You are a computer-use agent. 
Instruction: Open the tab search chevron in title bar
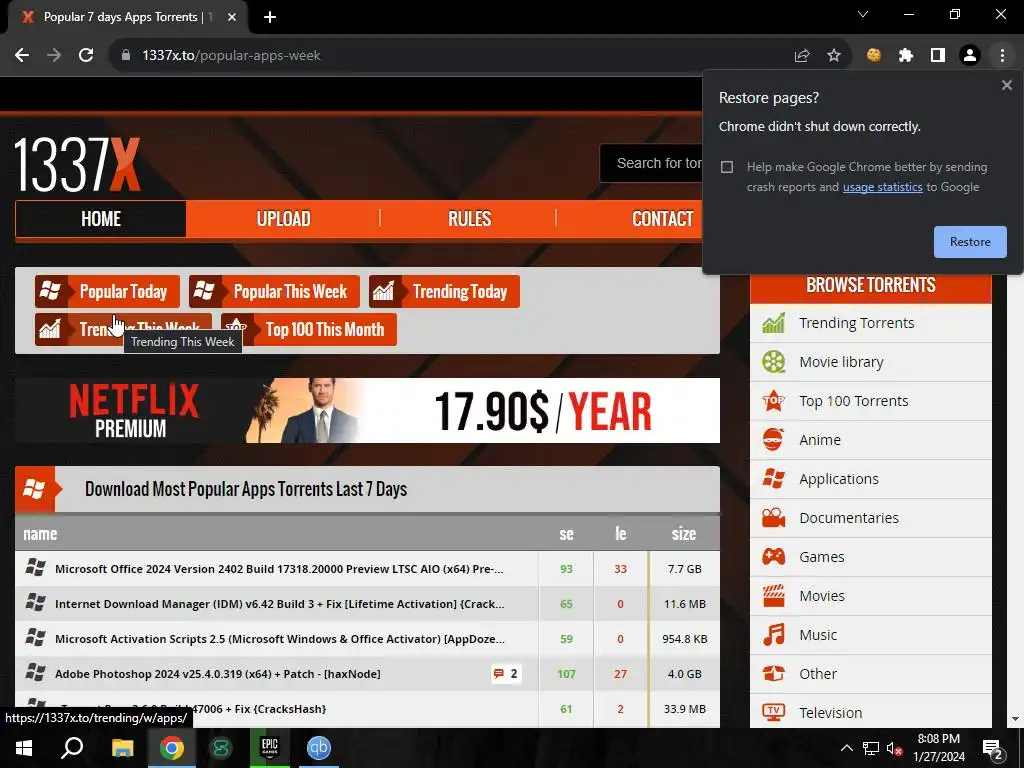(x=863, y=14)
